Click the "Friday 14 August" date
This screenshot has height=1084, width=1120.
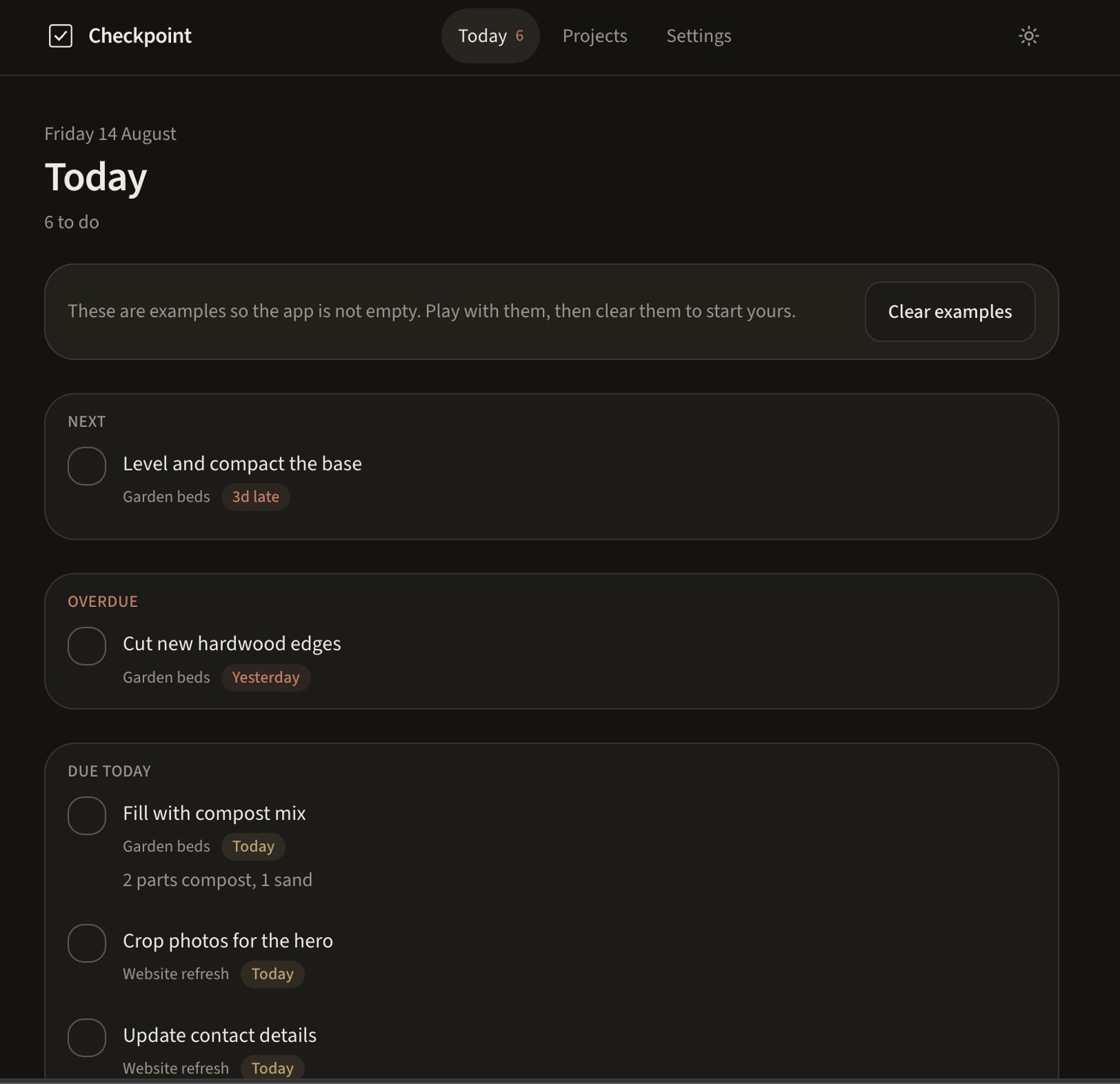110,133
